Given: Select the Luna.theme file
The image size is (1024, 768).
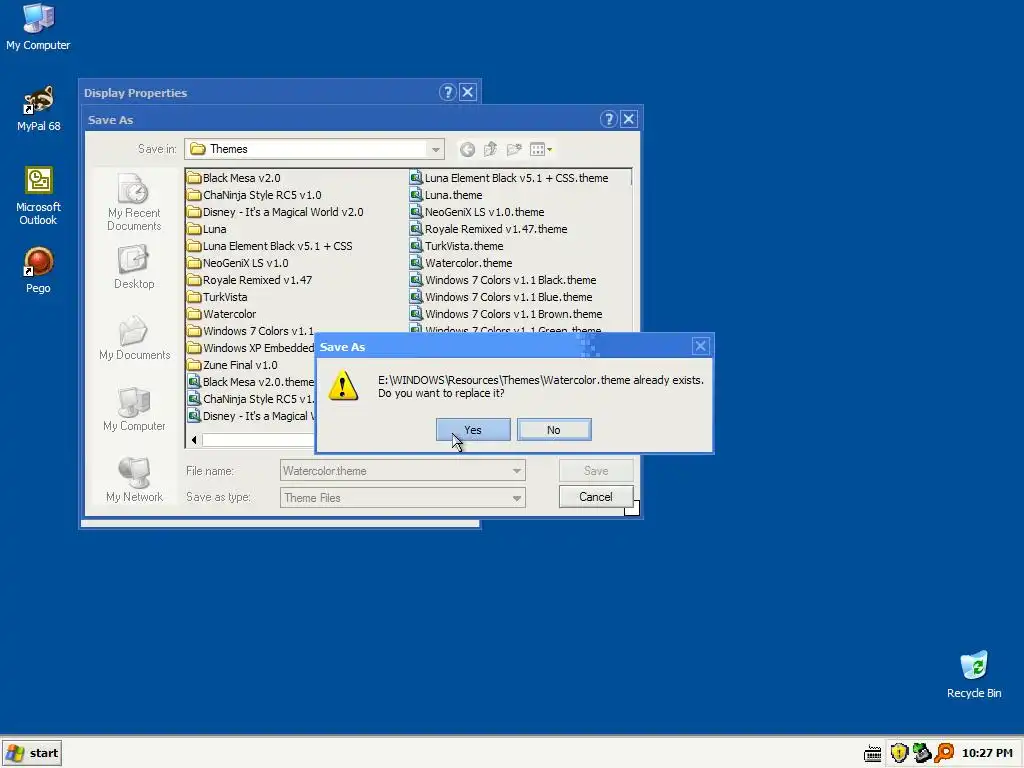Looking at the screenshot, I should point(446,195).
